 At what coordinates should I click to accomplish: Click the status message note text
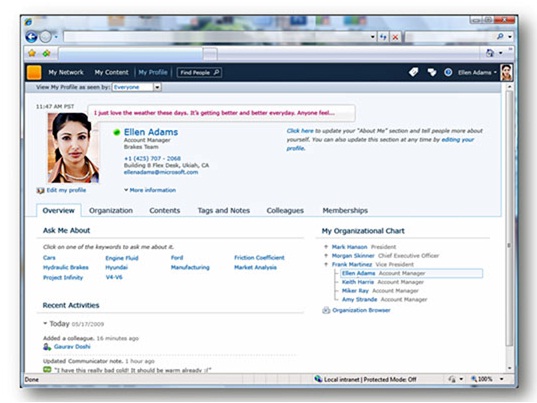(x=214, y=113)
